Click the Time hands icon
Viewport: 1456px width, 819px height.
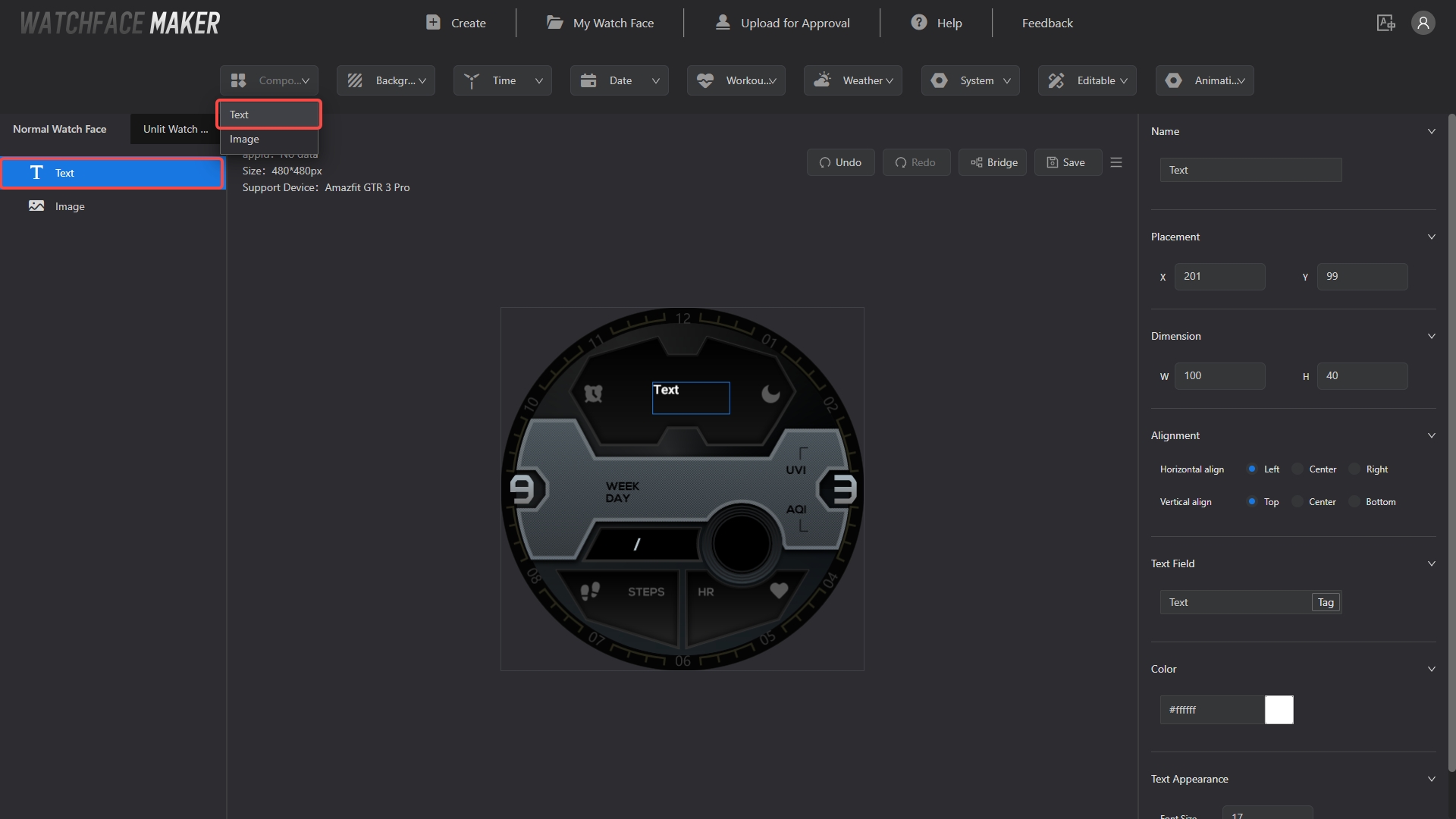(x=472, y=80)
